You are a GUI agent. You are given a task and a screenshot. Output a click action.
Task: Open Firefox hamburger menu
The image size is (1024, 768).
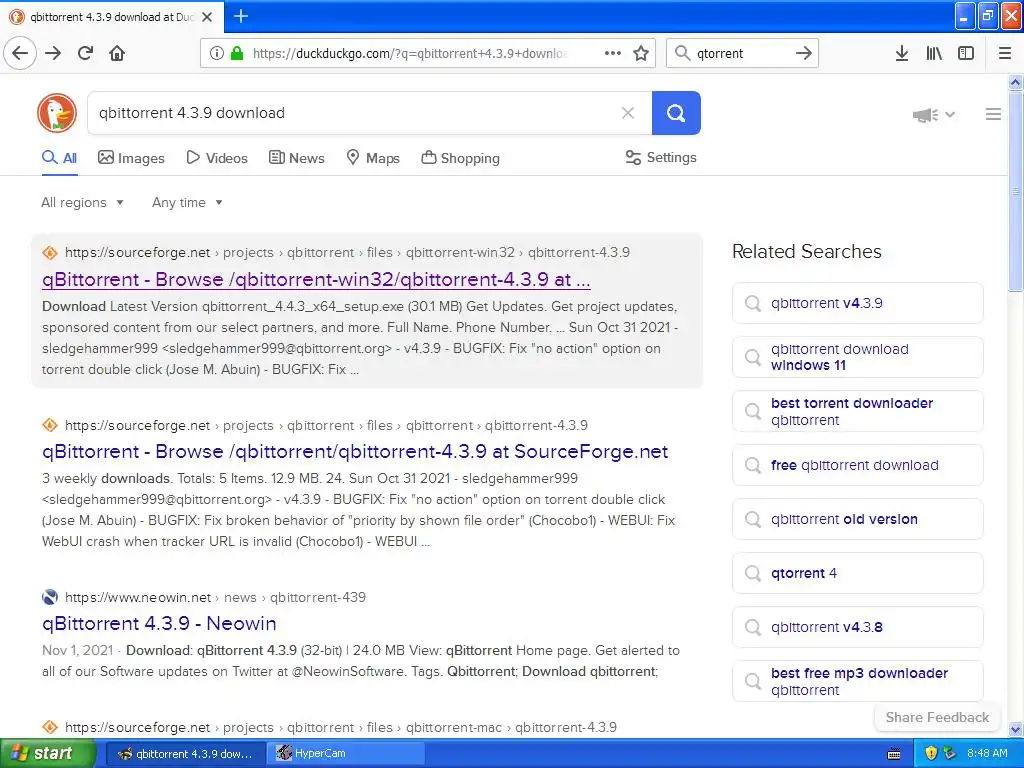[x=1005, y=53]
